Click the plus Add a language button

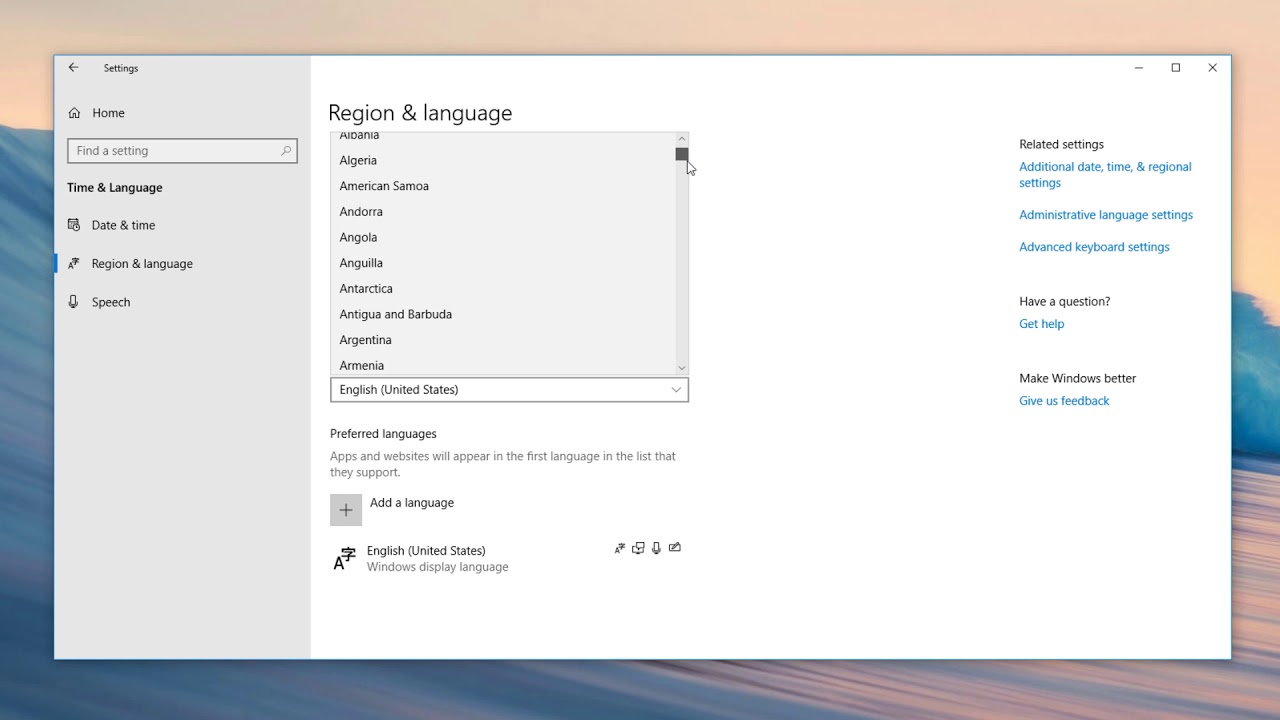[x=346, y=510]
